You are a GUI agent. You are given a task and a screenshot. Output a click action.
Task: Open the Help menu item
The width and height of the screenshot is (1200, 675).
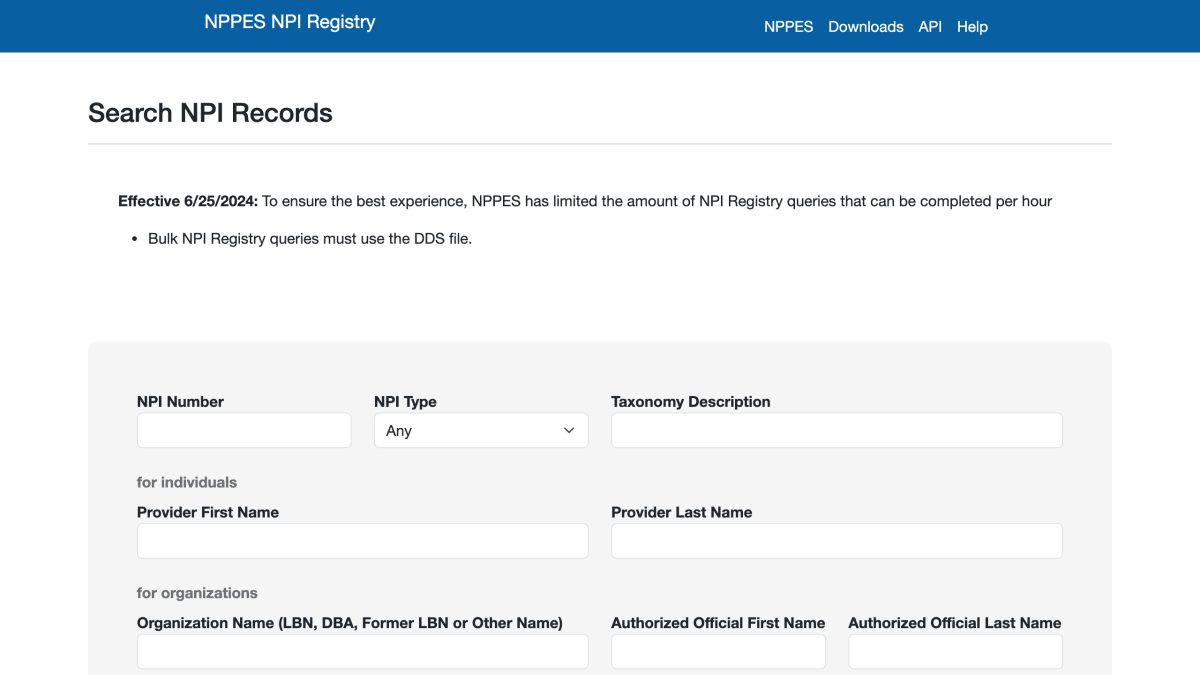point(972,27)
